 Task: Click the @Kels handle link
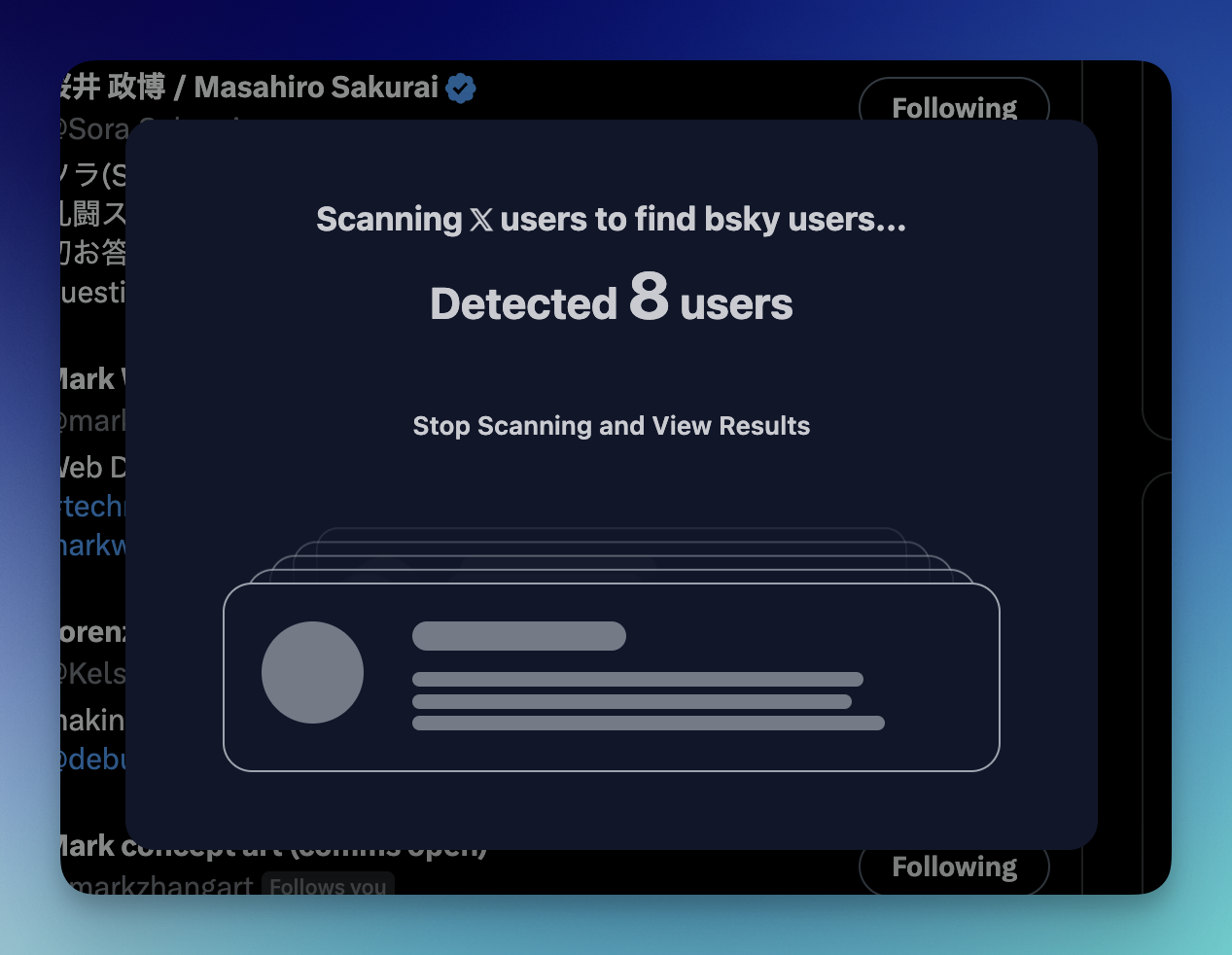(92, 672)
